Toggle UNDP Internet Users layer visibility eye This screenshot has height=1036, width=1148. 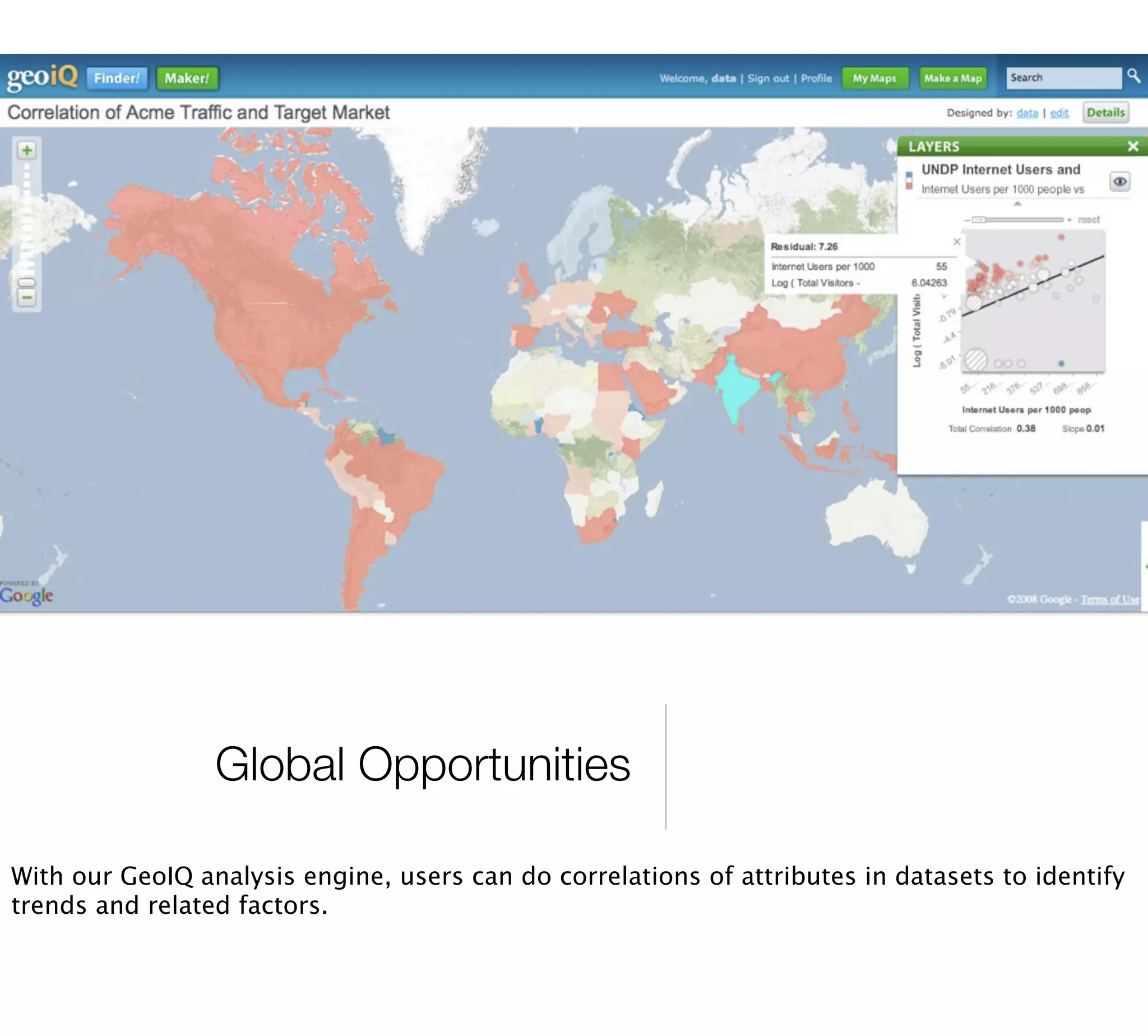tap(1119, 182)
